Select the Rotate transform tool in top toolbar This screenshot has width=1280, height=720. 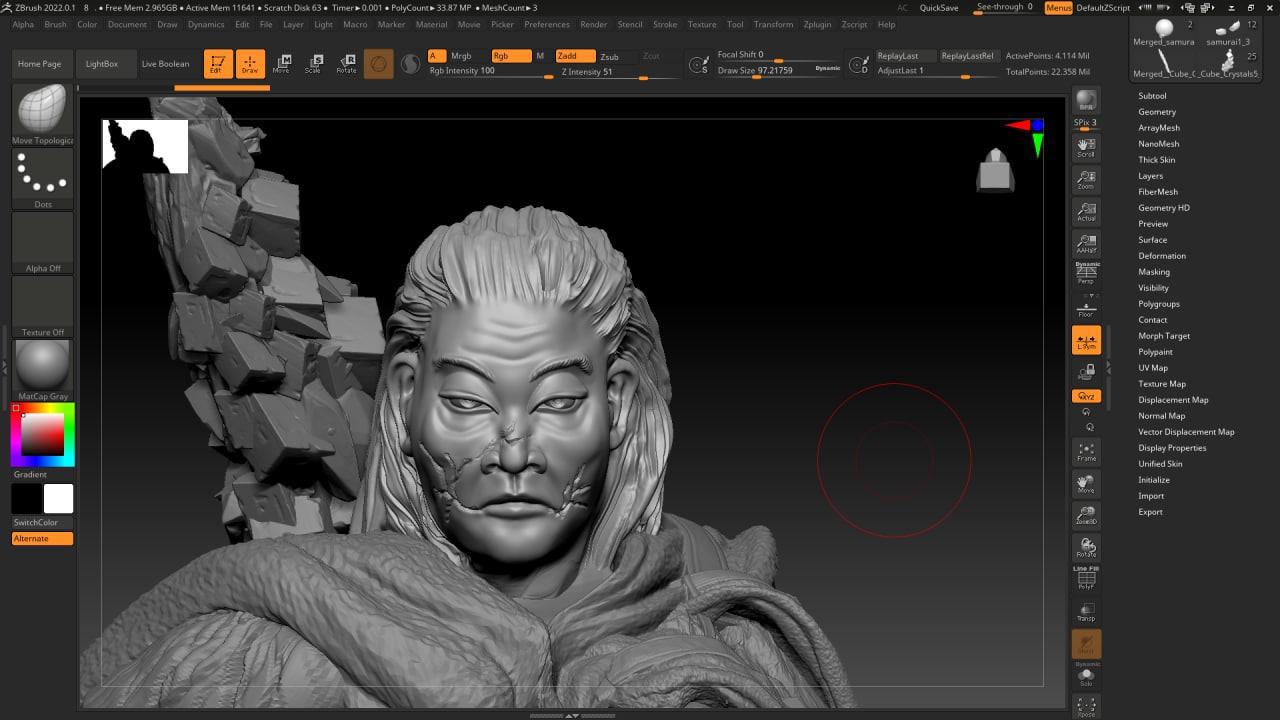[x=346, y=64]
